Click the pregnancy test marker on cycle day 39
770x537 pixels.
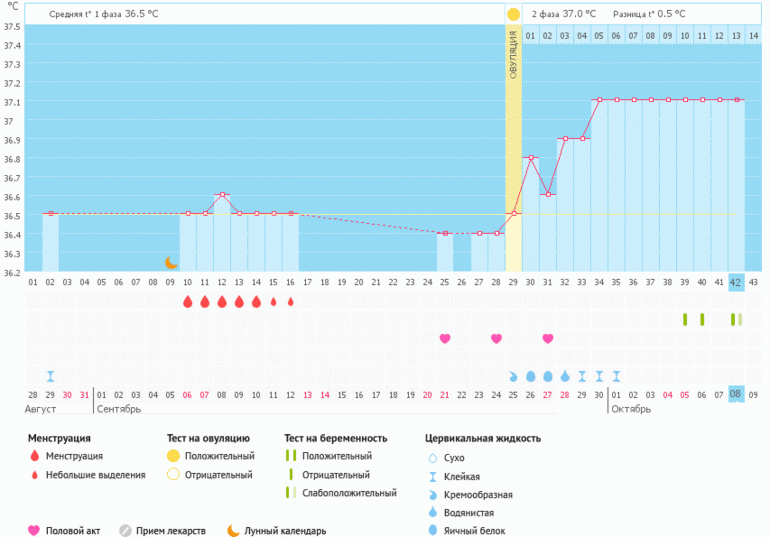[x=685, y=319]
